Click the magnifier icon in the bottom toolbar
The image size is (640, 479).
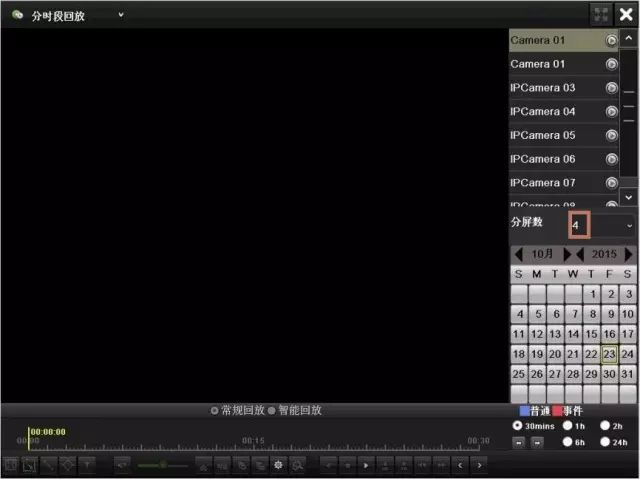[297, 465]
